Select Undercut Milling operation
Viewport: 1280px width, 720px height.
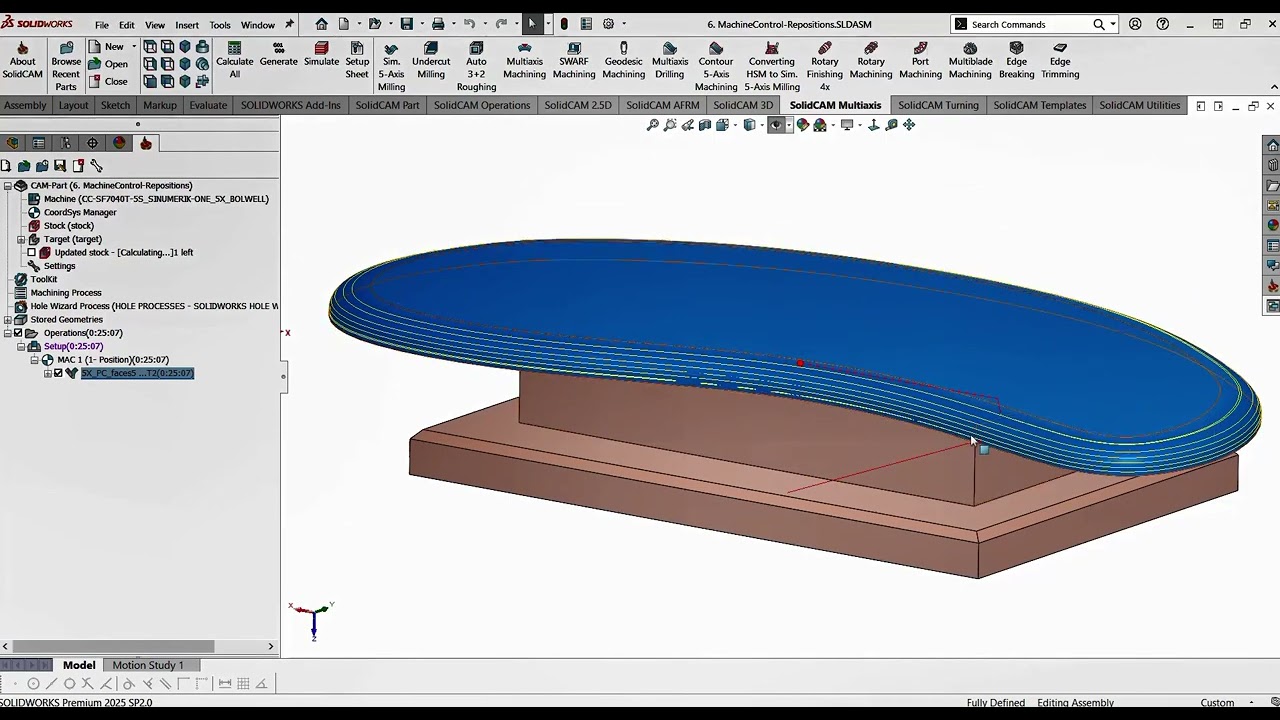pyautogui.click(x=431, y=61)
